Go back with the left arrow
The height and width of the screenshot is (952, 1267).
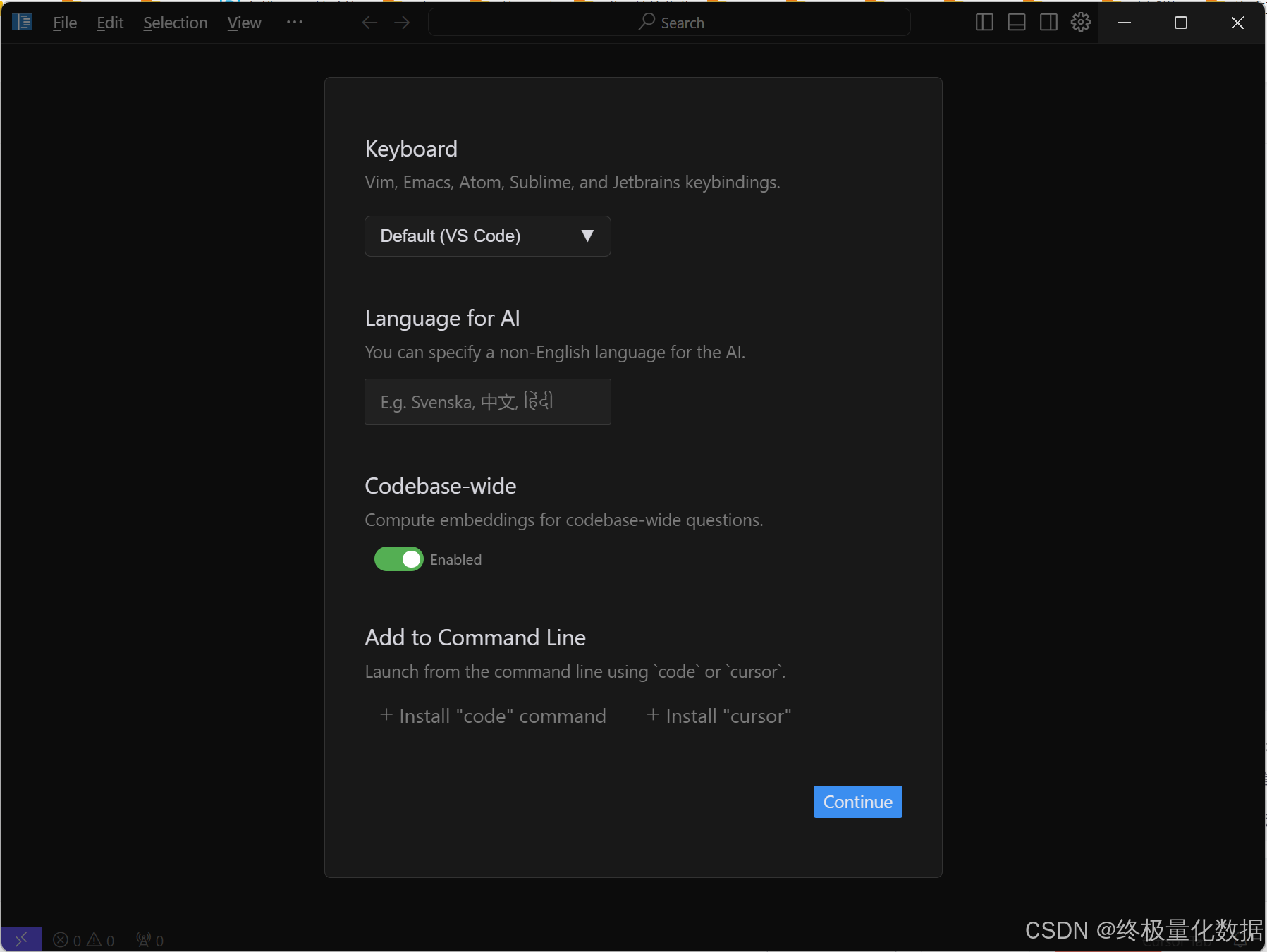(369, 23)
